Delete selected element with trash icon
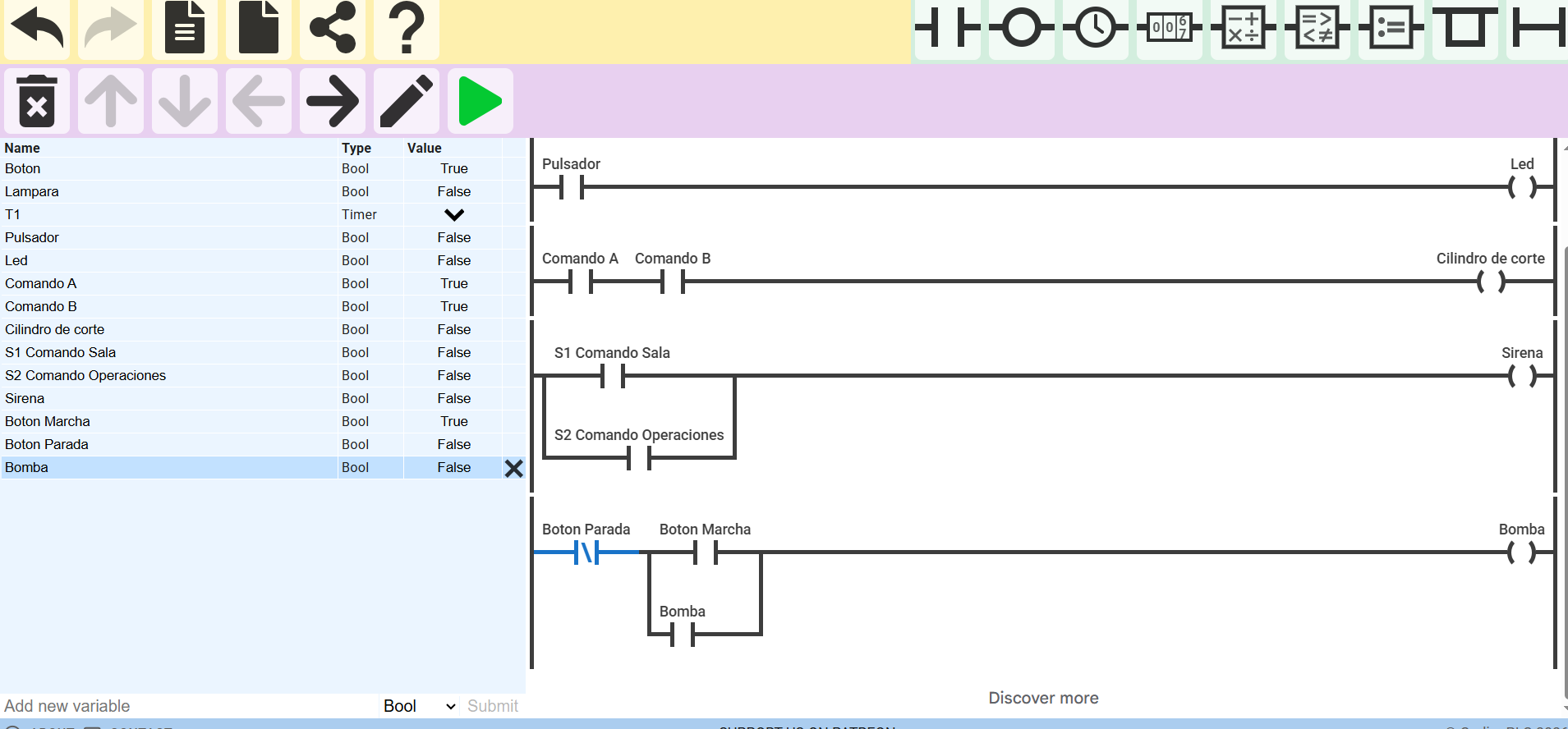The width and height of the screenshot is (1568, 729). pyautogui.click(x=37, y=101)
